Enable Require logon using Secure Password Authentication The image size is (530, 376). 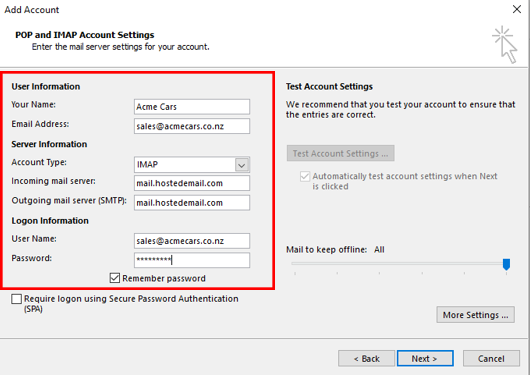tap(16, 299)
